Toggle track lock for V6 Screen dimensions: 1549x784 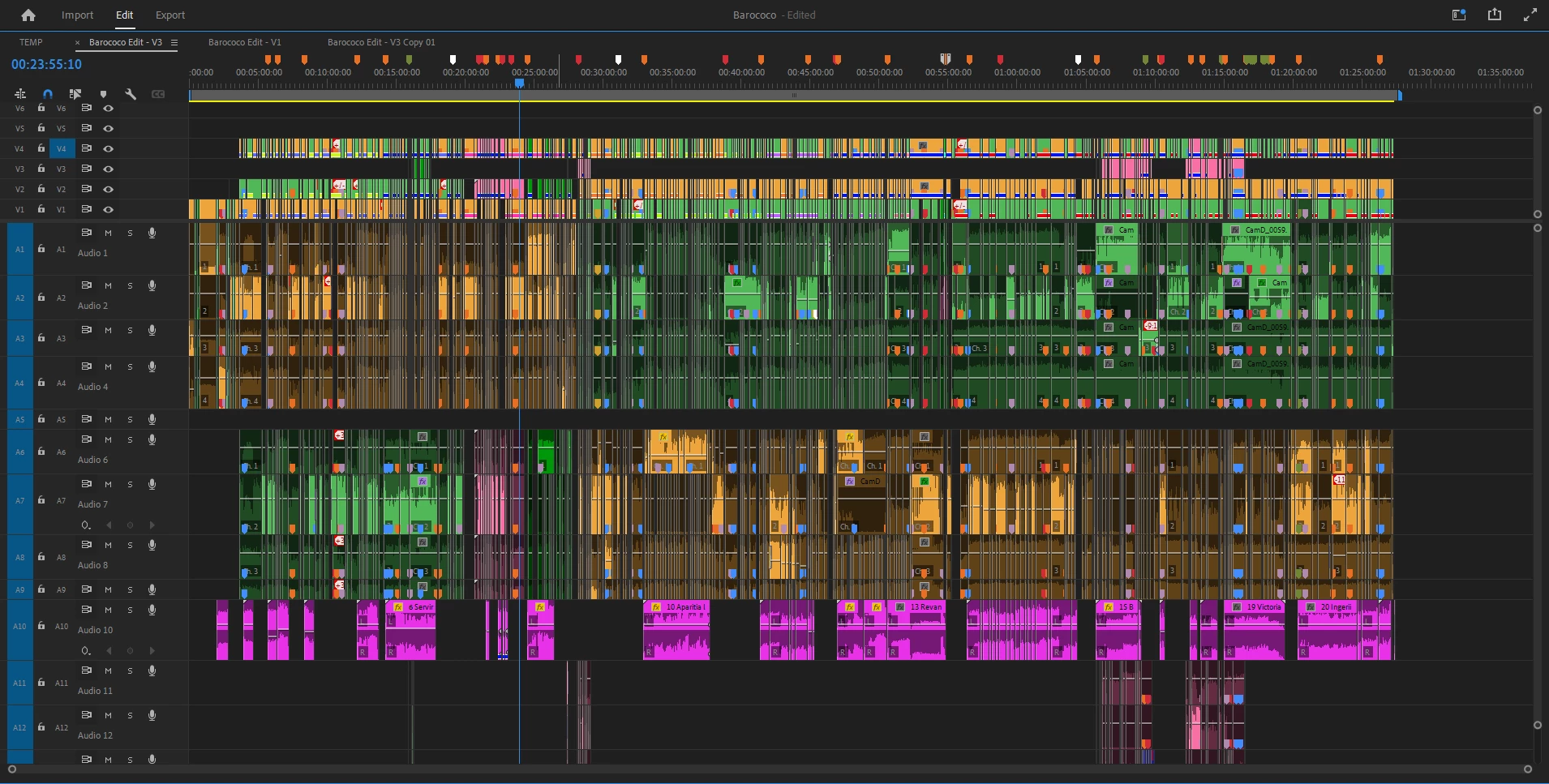click(x=41, y=108)
